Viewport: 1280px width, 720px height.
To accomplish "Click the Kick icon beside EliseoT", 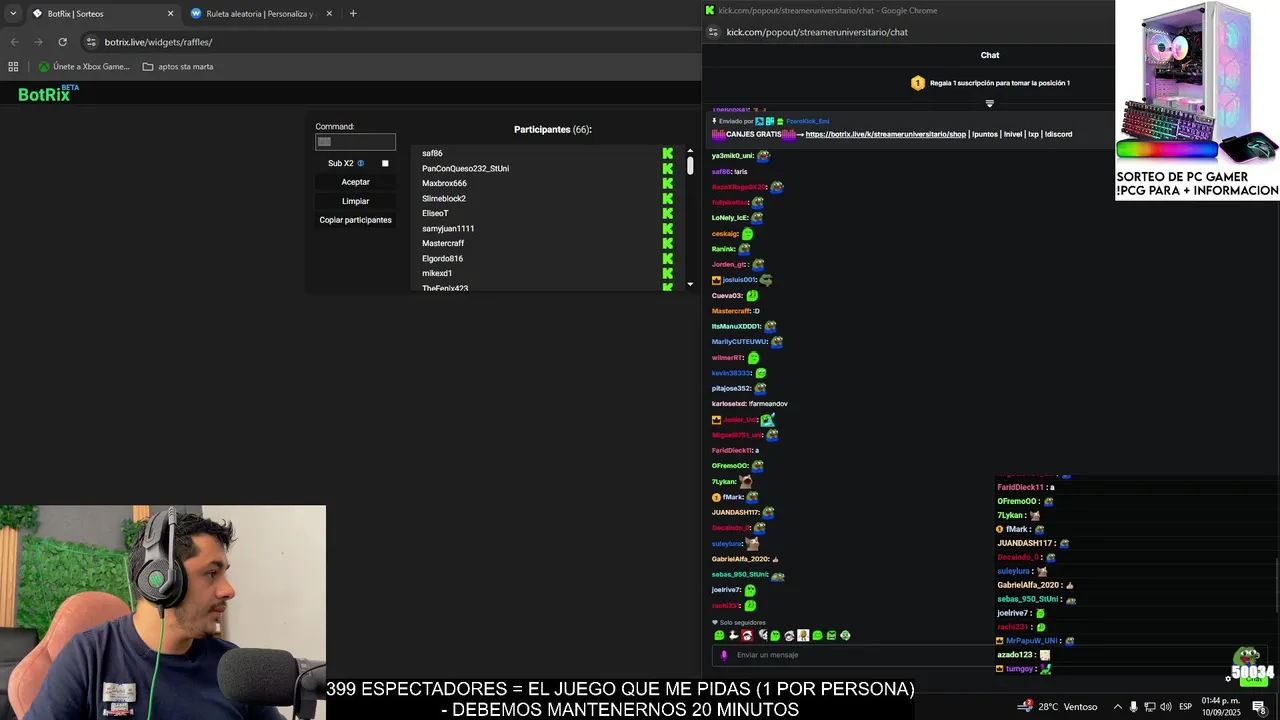I will coord(667,213).
